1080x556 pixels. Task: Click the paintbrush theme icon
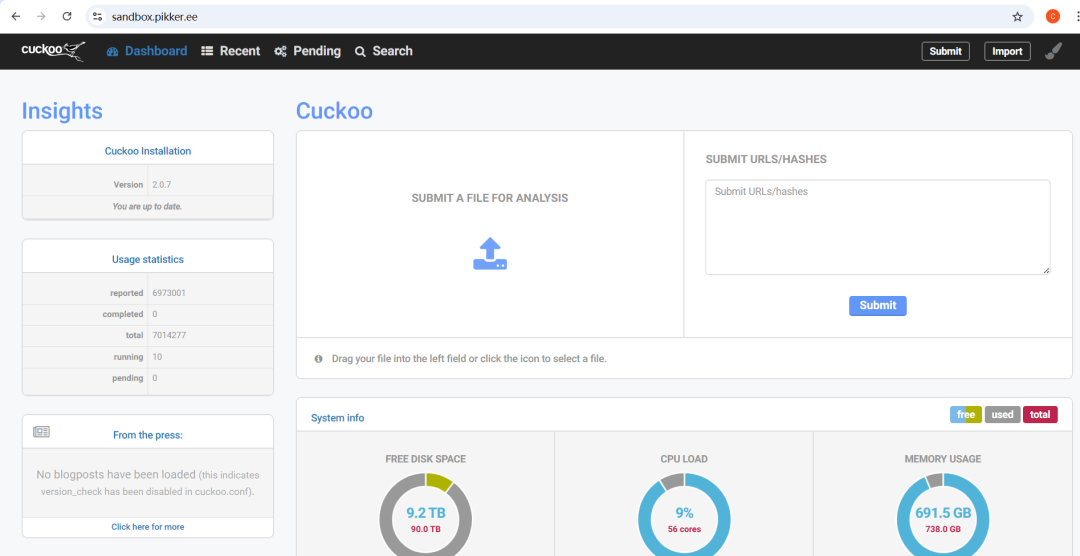1054,51
